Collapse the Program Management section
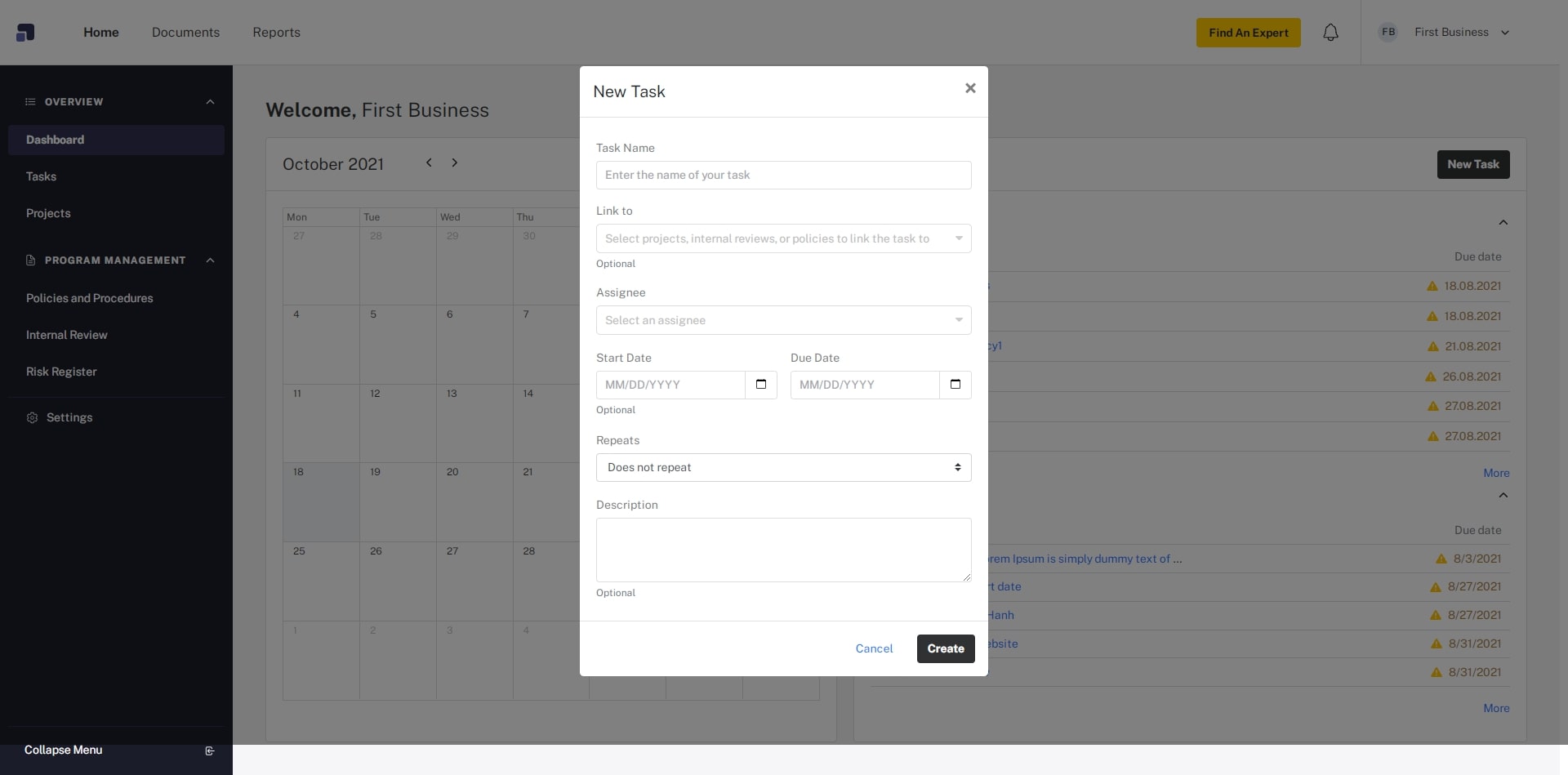The width and height of the screenshot is (1568, 775). [x=210, y=261]
